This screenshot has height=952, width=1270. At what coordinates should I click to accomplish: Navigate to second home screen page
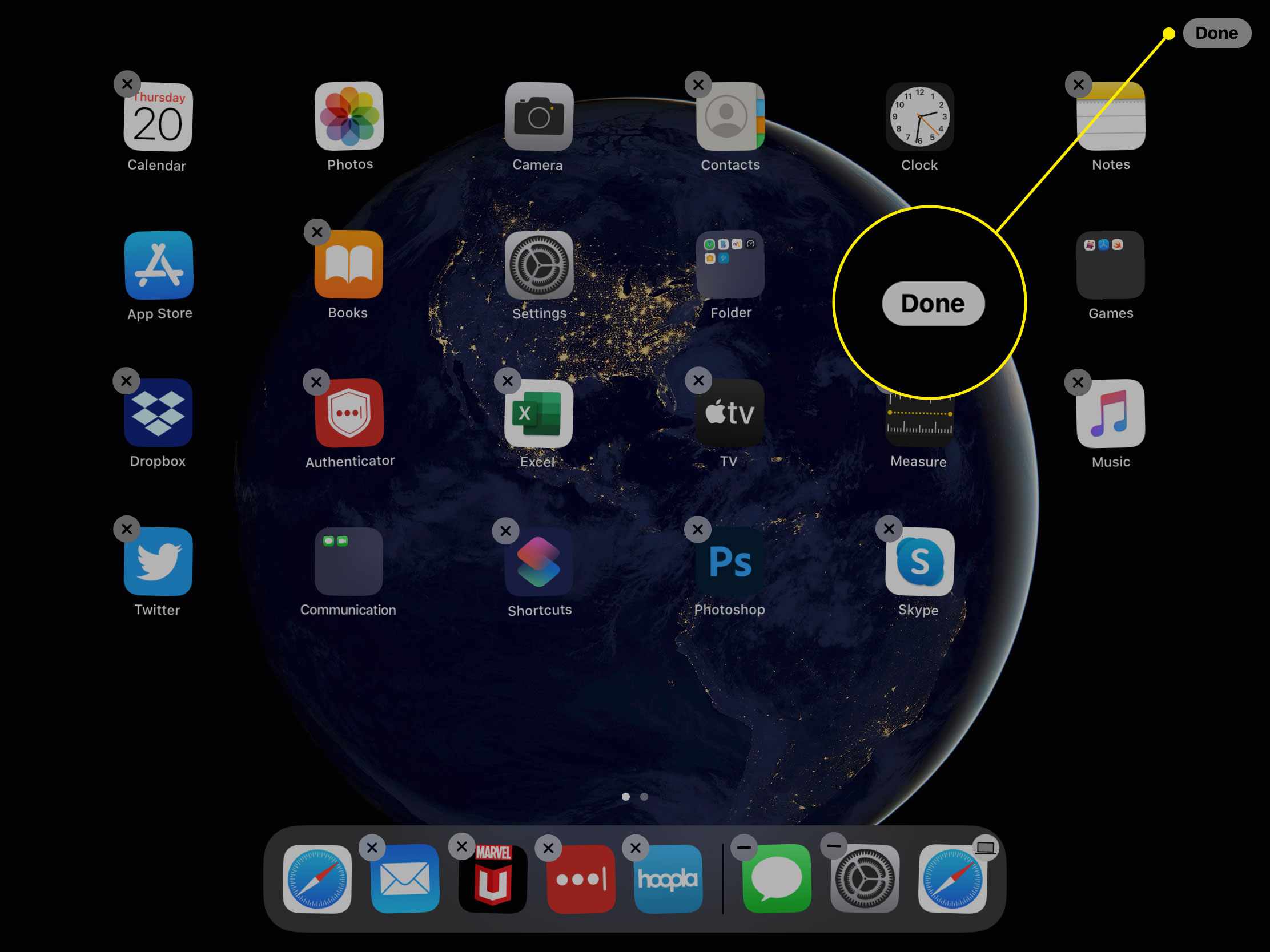[644, 796]
